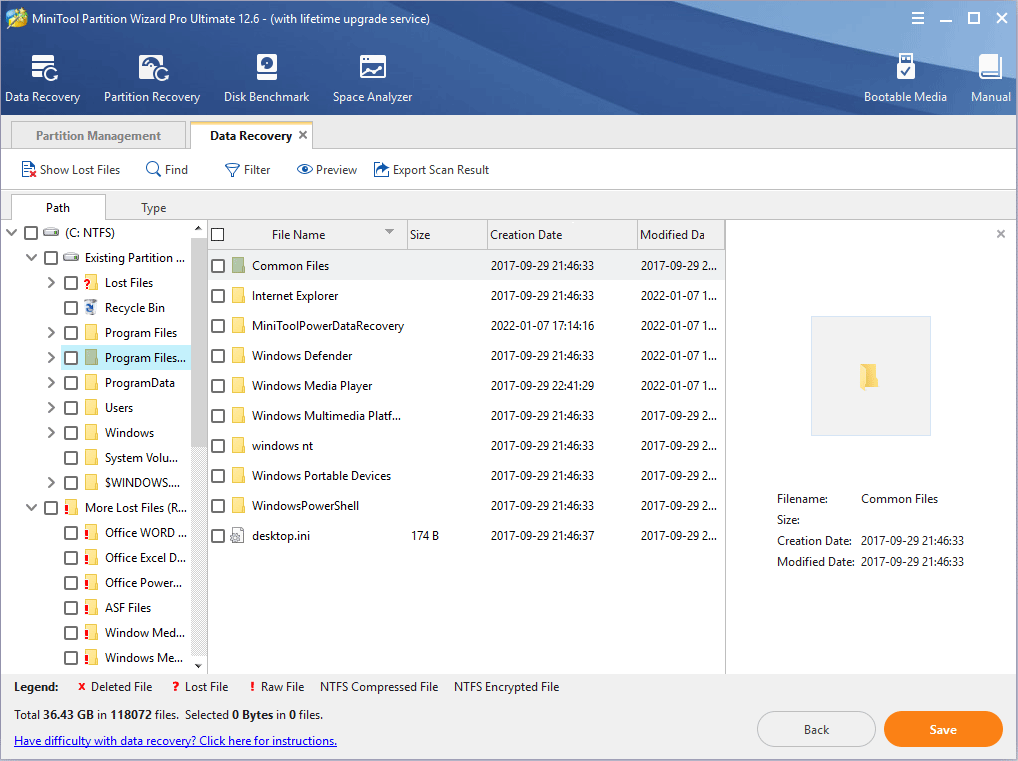The width and height of the screenshot is (1018, 761).
Task: Tick the desktop.ini checkbox
Action: [x=218, y=536]
